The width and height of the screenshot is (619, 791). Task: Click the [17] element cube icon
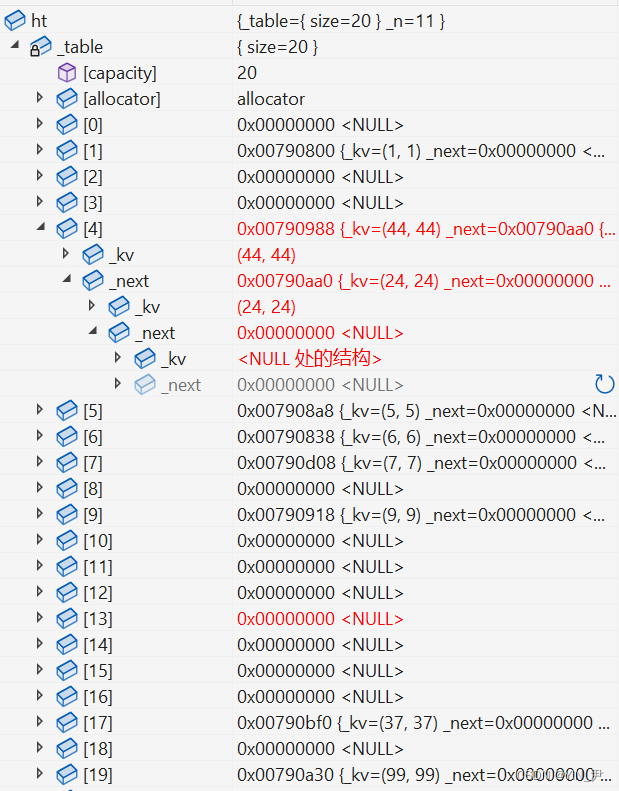(x=67, y=723)
